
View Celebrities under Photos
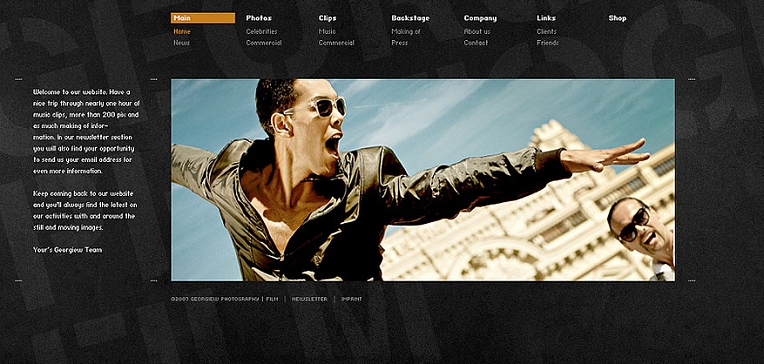coord(261,31)
